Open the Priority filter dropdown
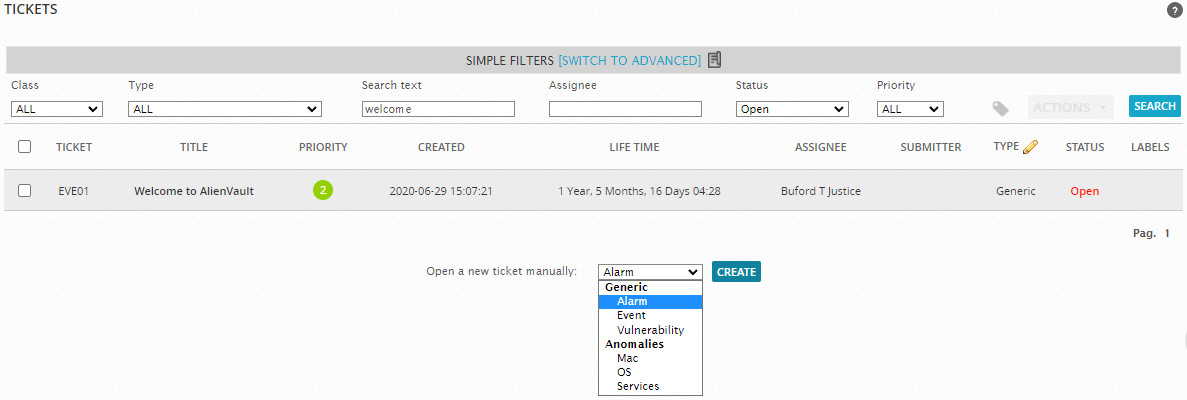Image resolution: width=1187 pixels, height=400 pixels. [910, 109]
